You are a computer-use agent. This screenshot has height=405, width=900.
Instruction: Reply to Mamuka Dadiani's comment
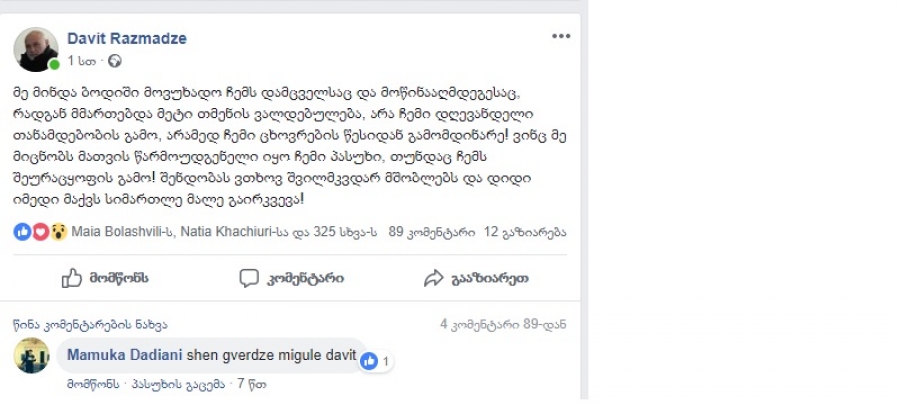pyautogui.click(x=176, y=384)
